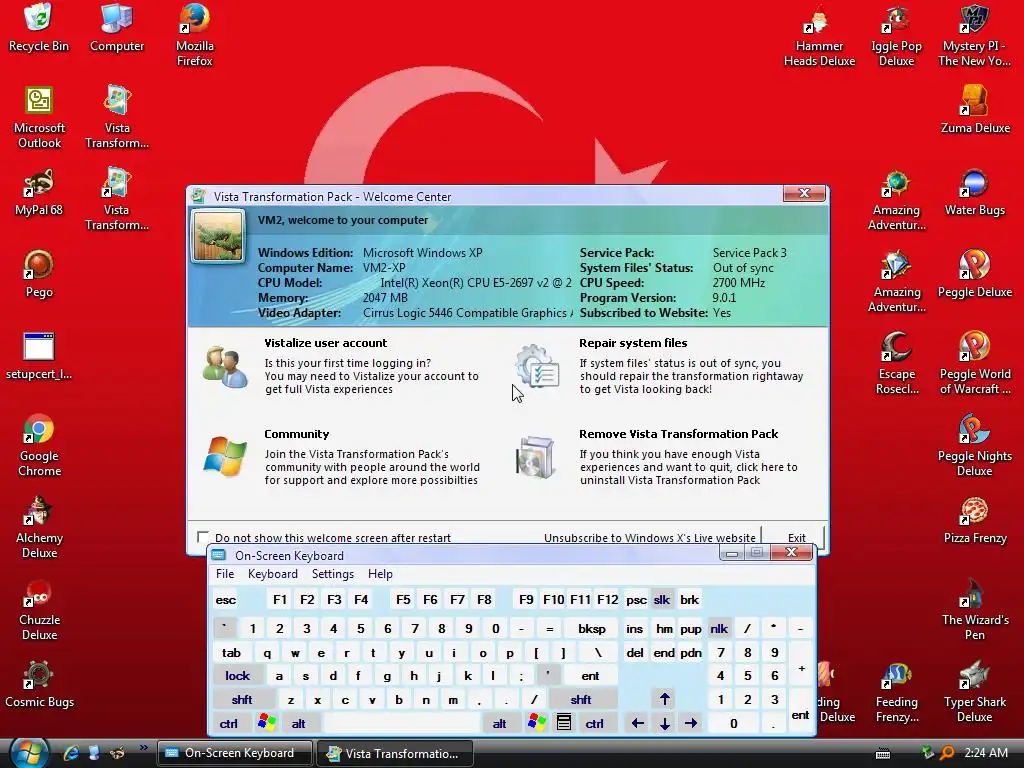Image resolution: width=1024 pixels, height=768 pixels.
Task: Select the Mystery PI desktop icon
Action: (974, 34)
